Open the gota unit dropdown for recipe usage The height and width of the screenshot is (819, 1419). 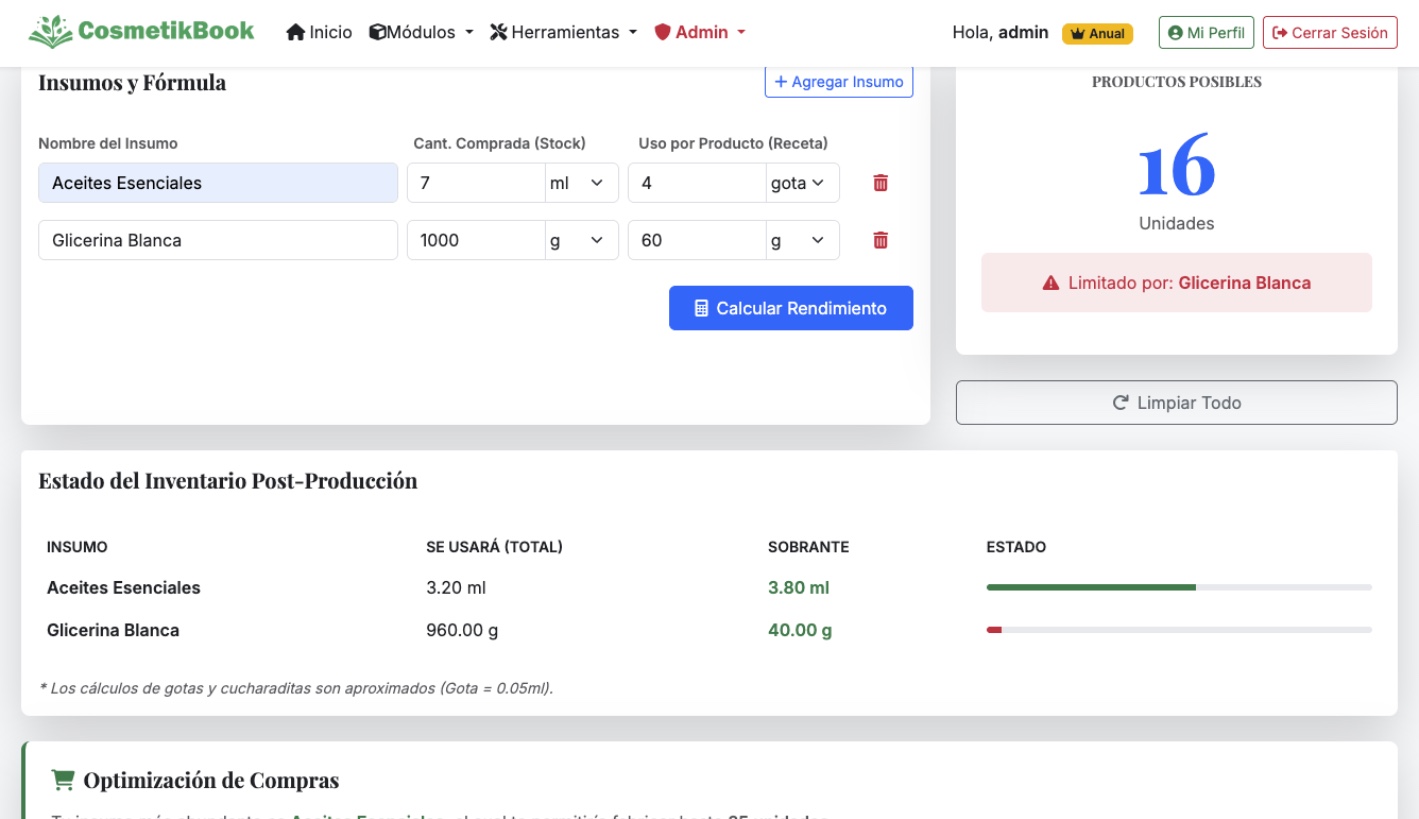802,183
